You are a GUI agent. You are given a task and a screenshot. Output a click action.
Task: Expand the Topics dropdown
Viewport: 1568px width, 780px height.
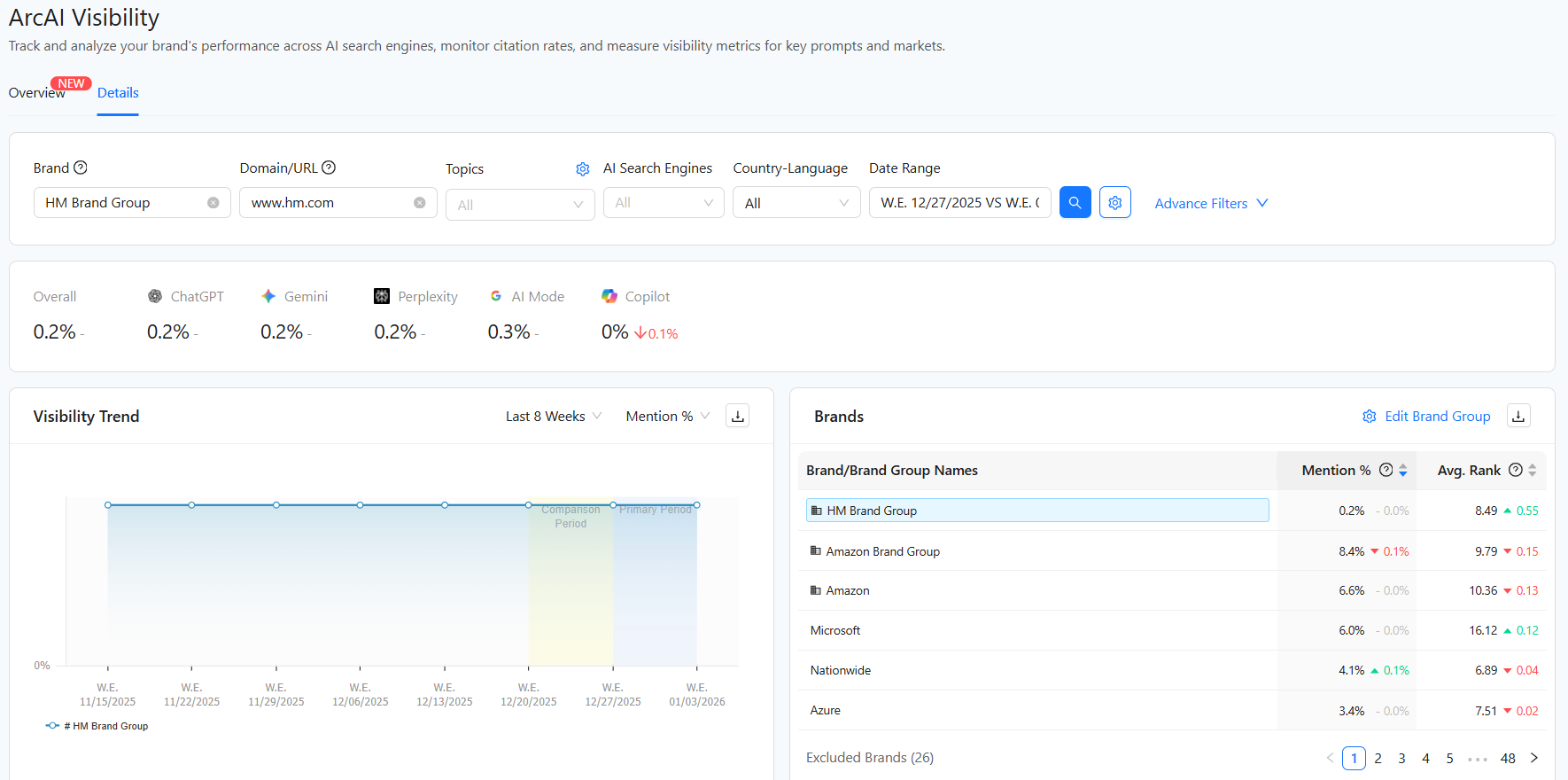(x=520, y=205)
